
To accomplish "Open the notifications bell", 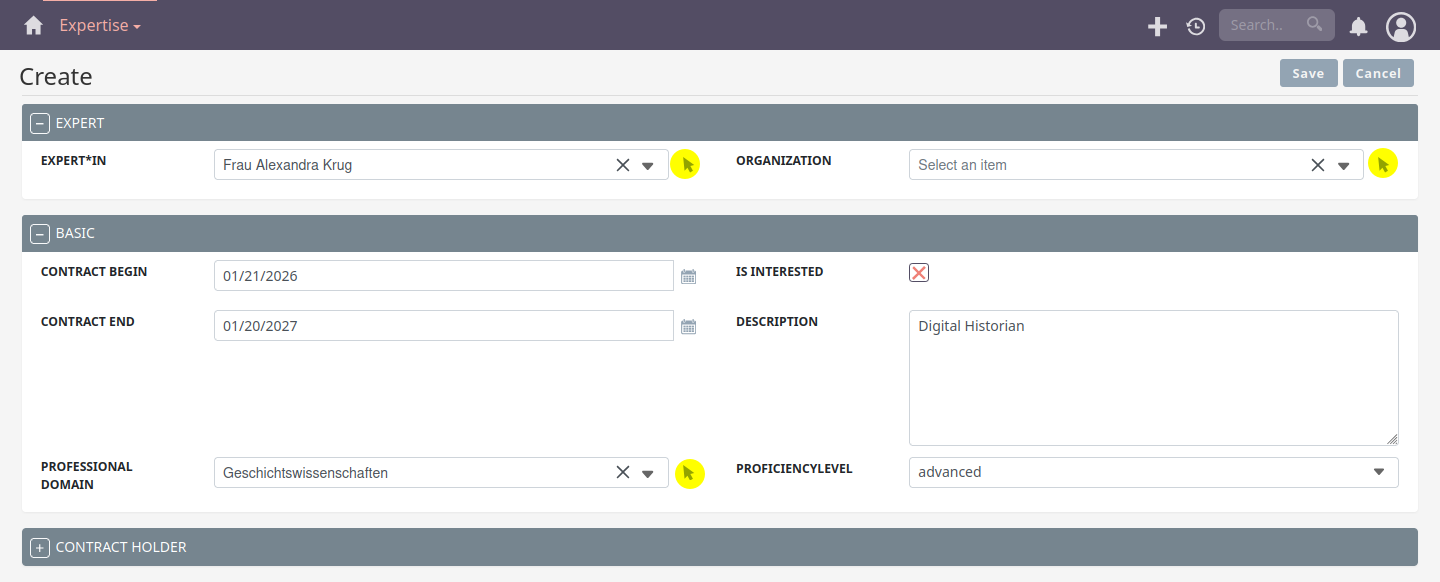I will (x=1358, y=27).
